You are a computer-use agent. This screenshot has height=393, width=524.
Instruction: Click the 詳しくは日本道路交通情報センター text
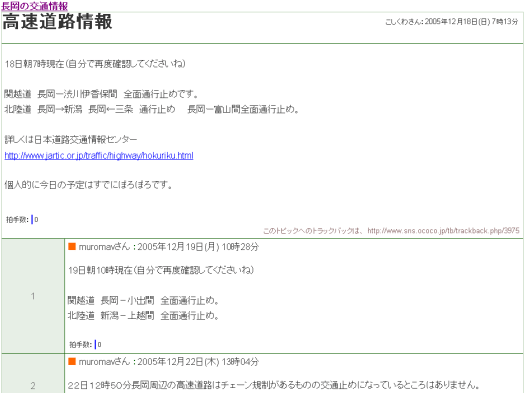[71, 139]
